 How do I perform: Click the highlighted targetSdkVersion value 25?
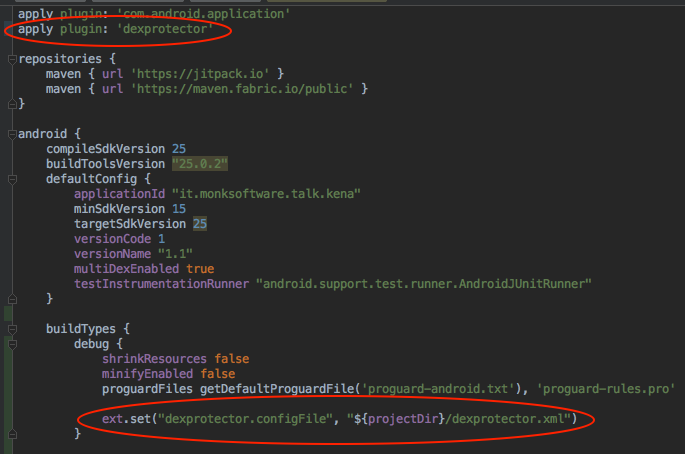point(199,224)
